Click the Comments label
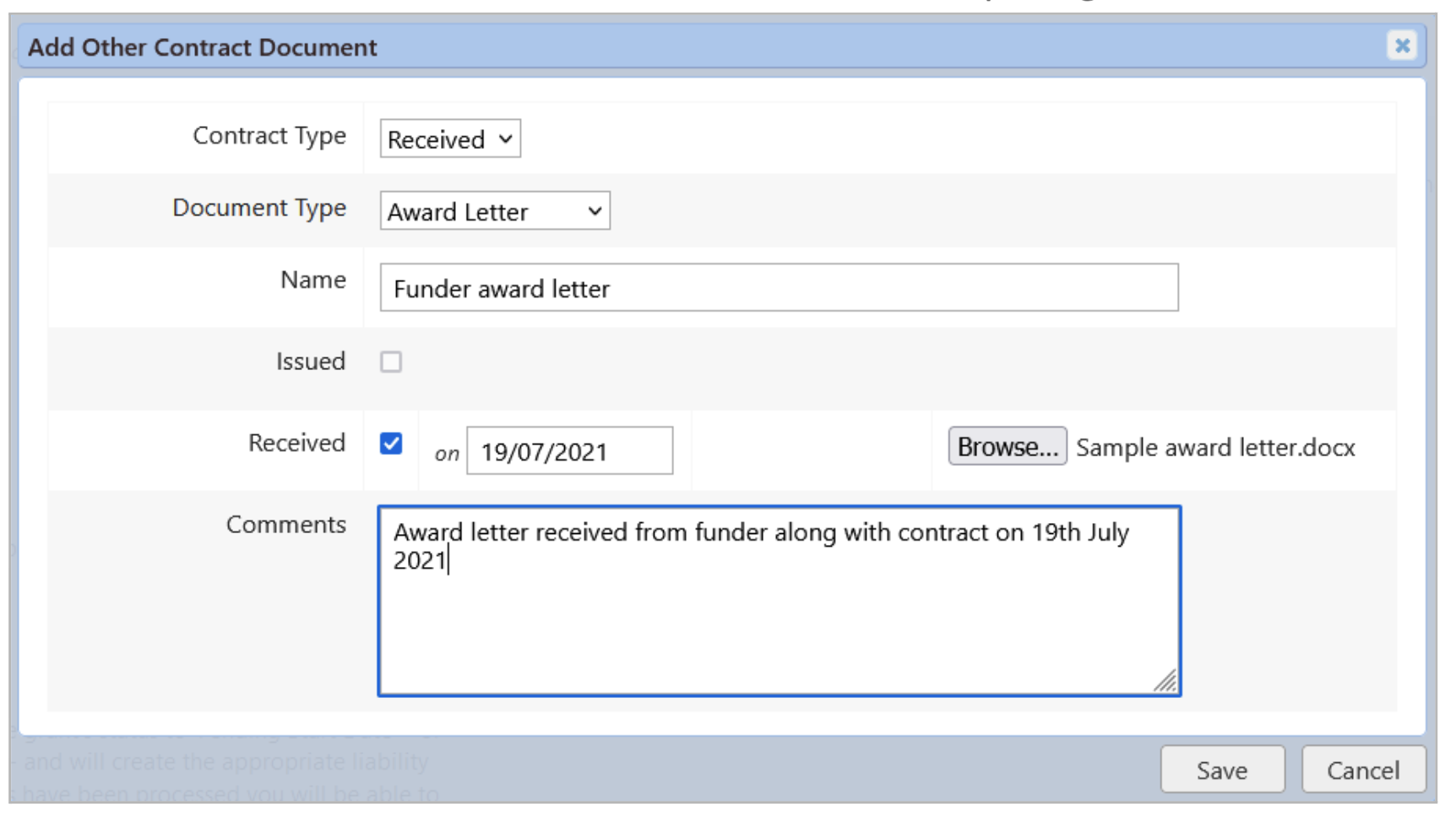This screenshot has width=1456, height=823. click(286, 525)
